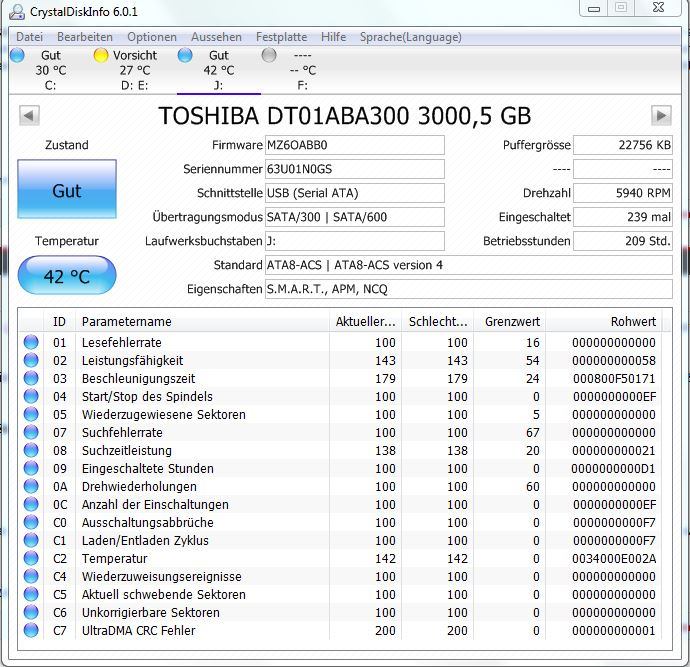Click the Puffergrösse value 22756 KB
The image size is (690, 667).
(623, 145)
